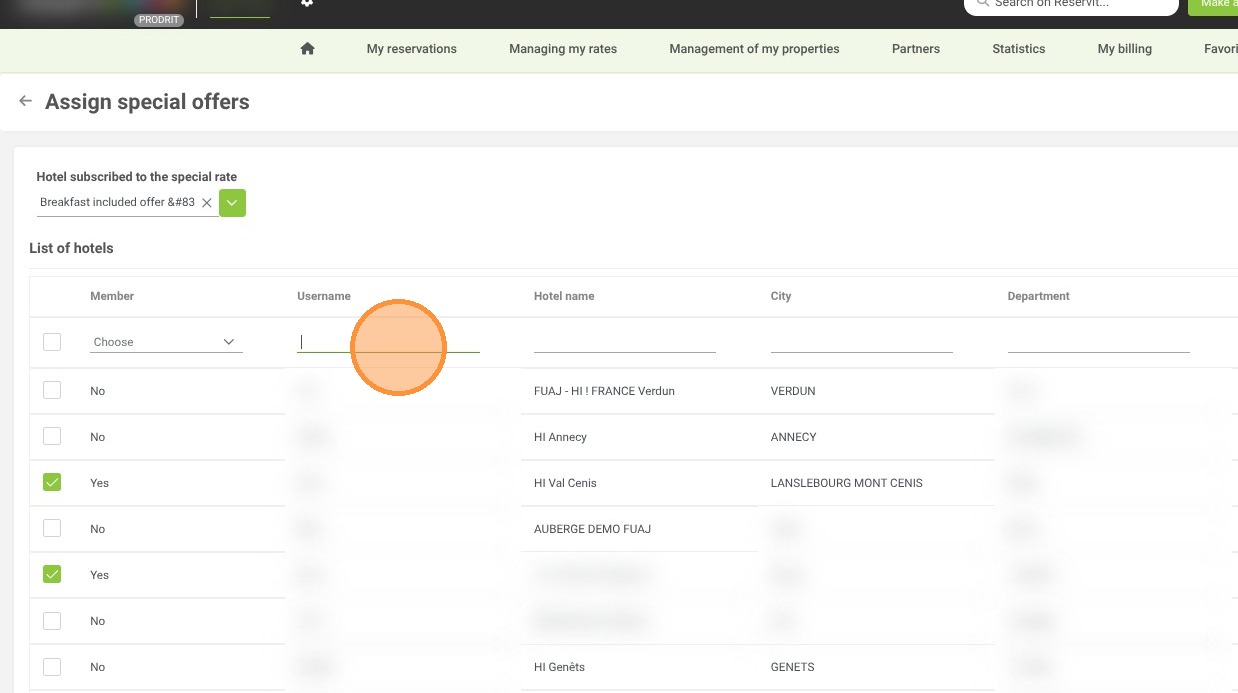Toggle the select-all checkbox in filter row
Viewport: 1238px width, 693px height.
52,342
